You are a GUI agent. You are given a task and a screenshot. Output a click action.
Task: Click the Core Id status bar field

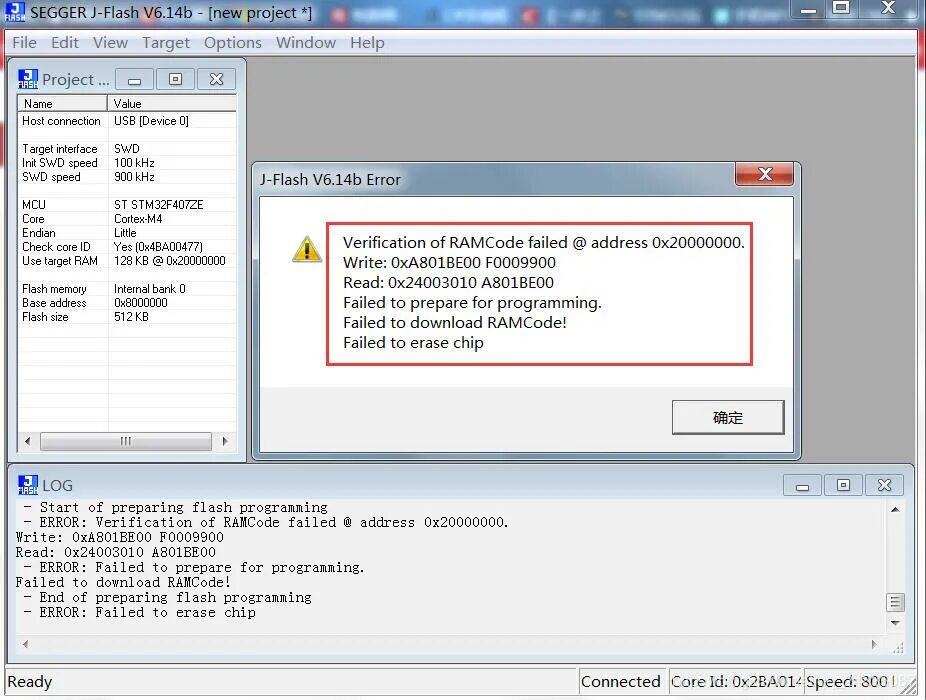pos(735,682)
